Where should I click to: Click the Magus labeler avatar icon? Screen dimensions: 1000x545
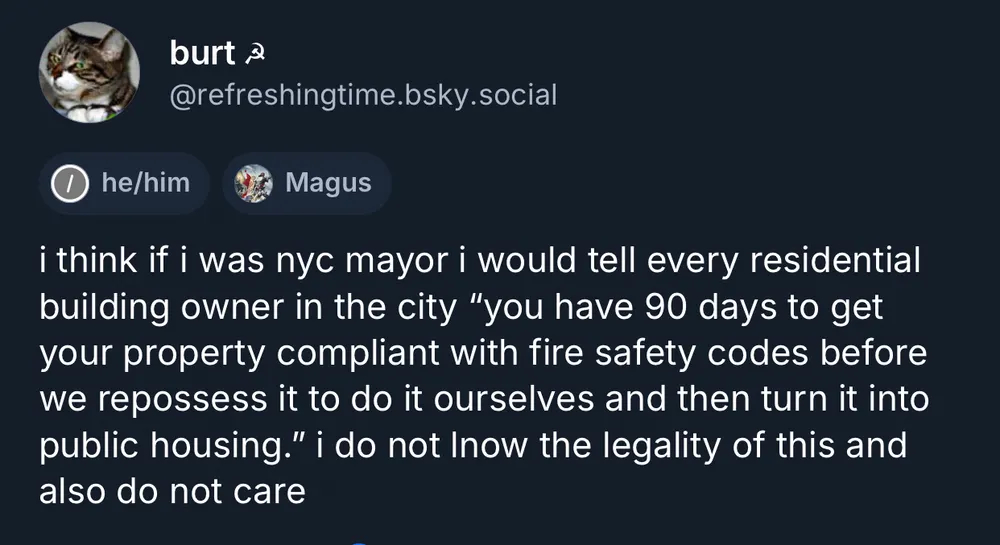253,183
